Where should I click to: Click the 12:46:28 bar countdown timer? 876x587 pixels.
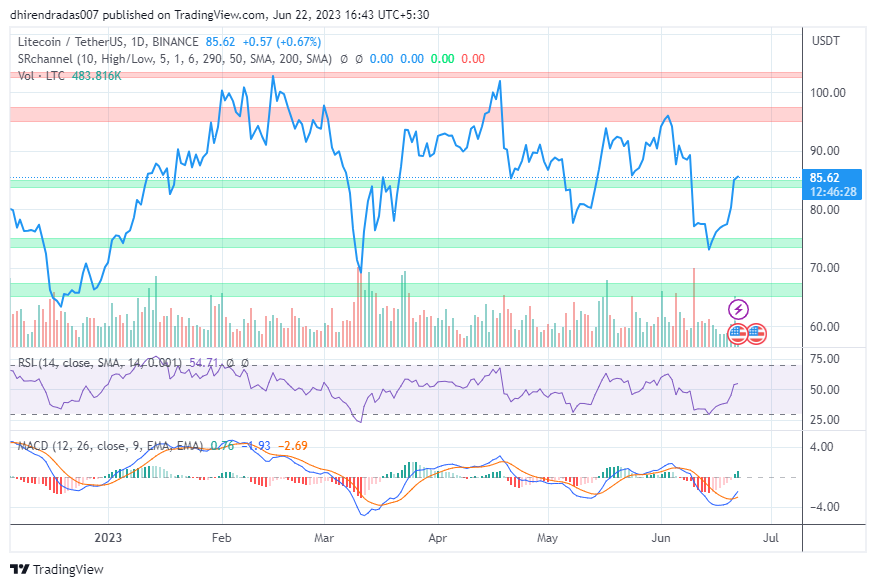tap(833, 191)
